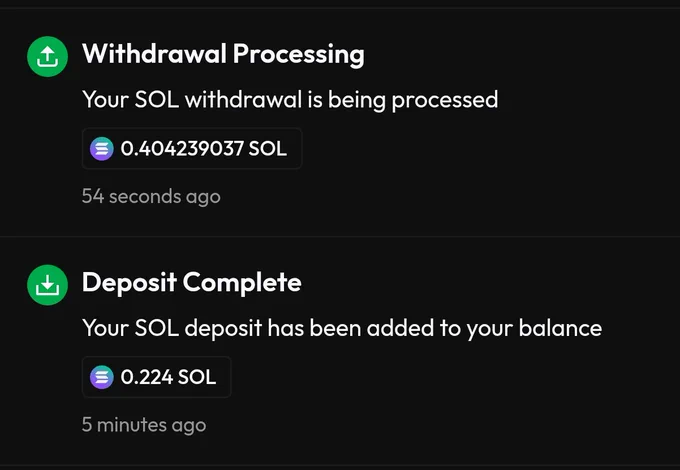The width and height of the screenshot is (680, 470).
Task: Click 'Your SOL withdrawal is being processed' text
Action: tap(290, 100)
